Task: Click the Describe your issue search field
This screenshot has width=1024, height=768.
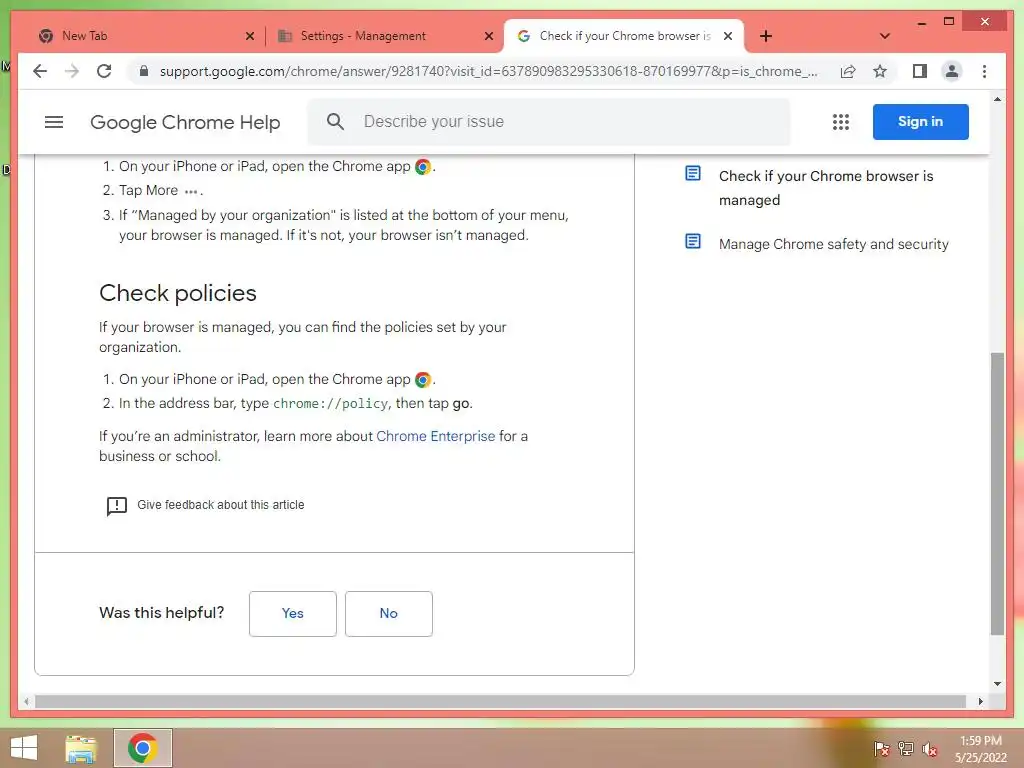Action: coord(549,121)
